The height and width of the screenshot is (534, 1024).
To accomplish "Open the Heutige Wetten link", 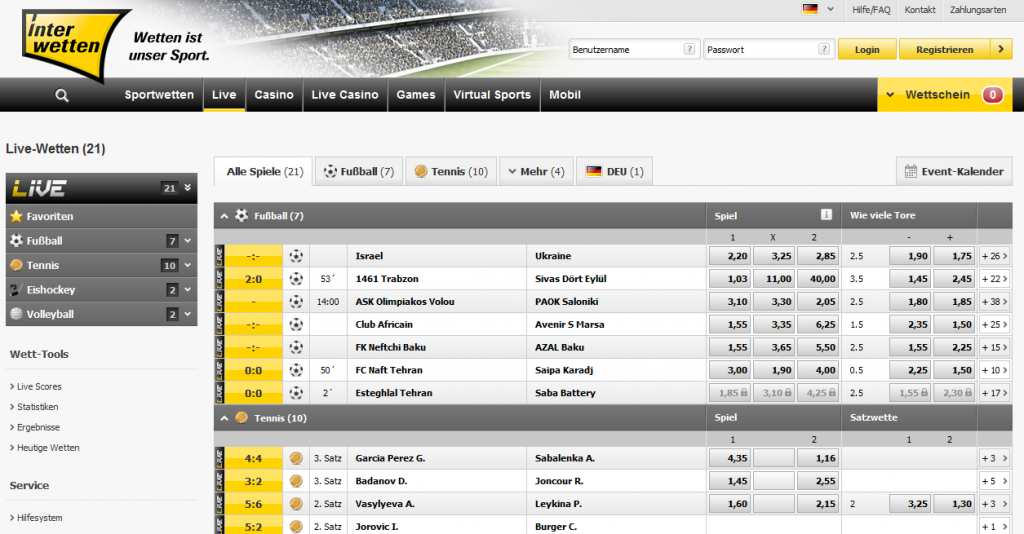I will [48, 448].
